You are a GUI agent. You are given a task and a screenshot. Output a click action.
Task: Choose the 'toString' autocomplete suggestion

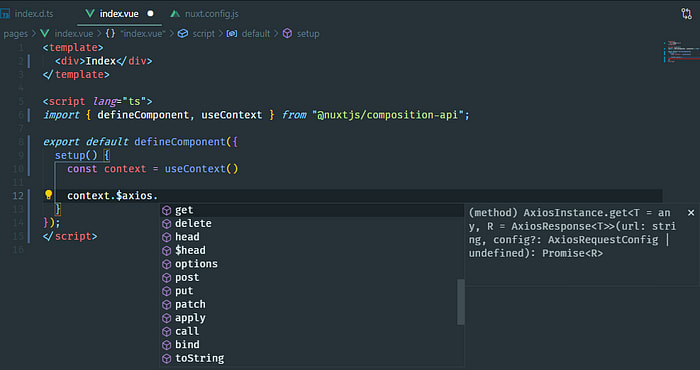coord(312,358)
